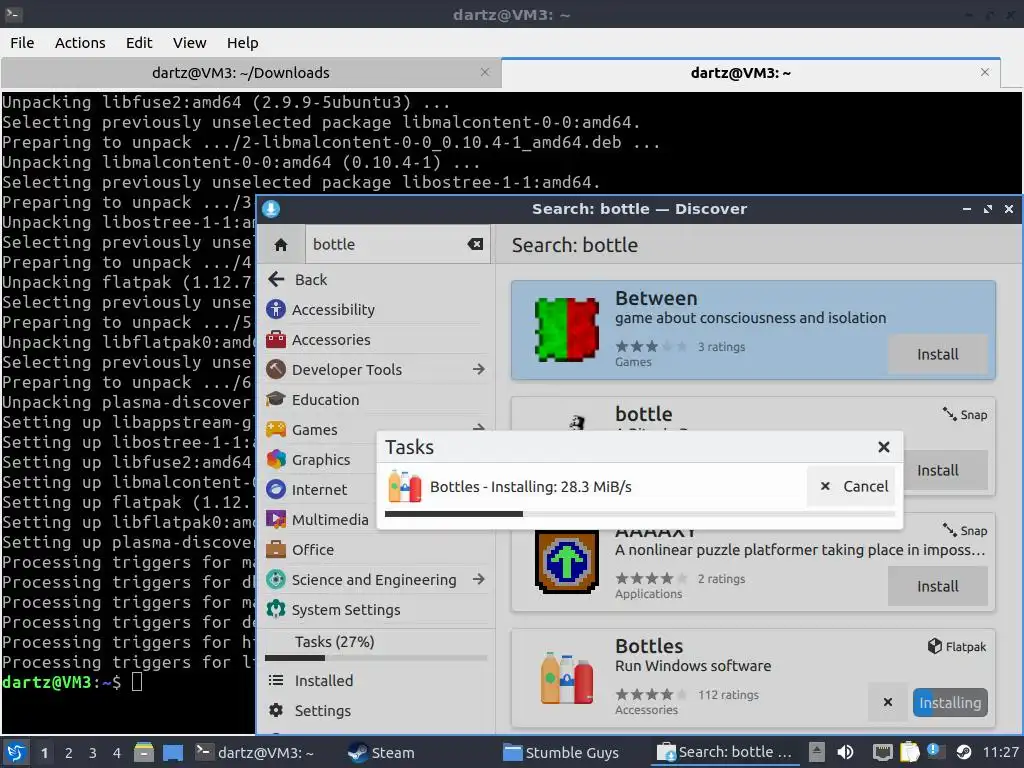
Task: Open the Help menu in terminal
Action: [x=242, y=42]
